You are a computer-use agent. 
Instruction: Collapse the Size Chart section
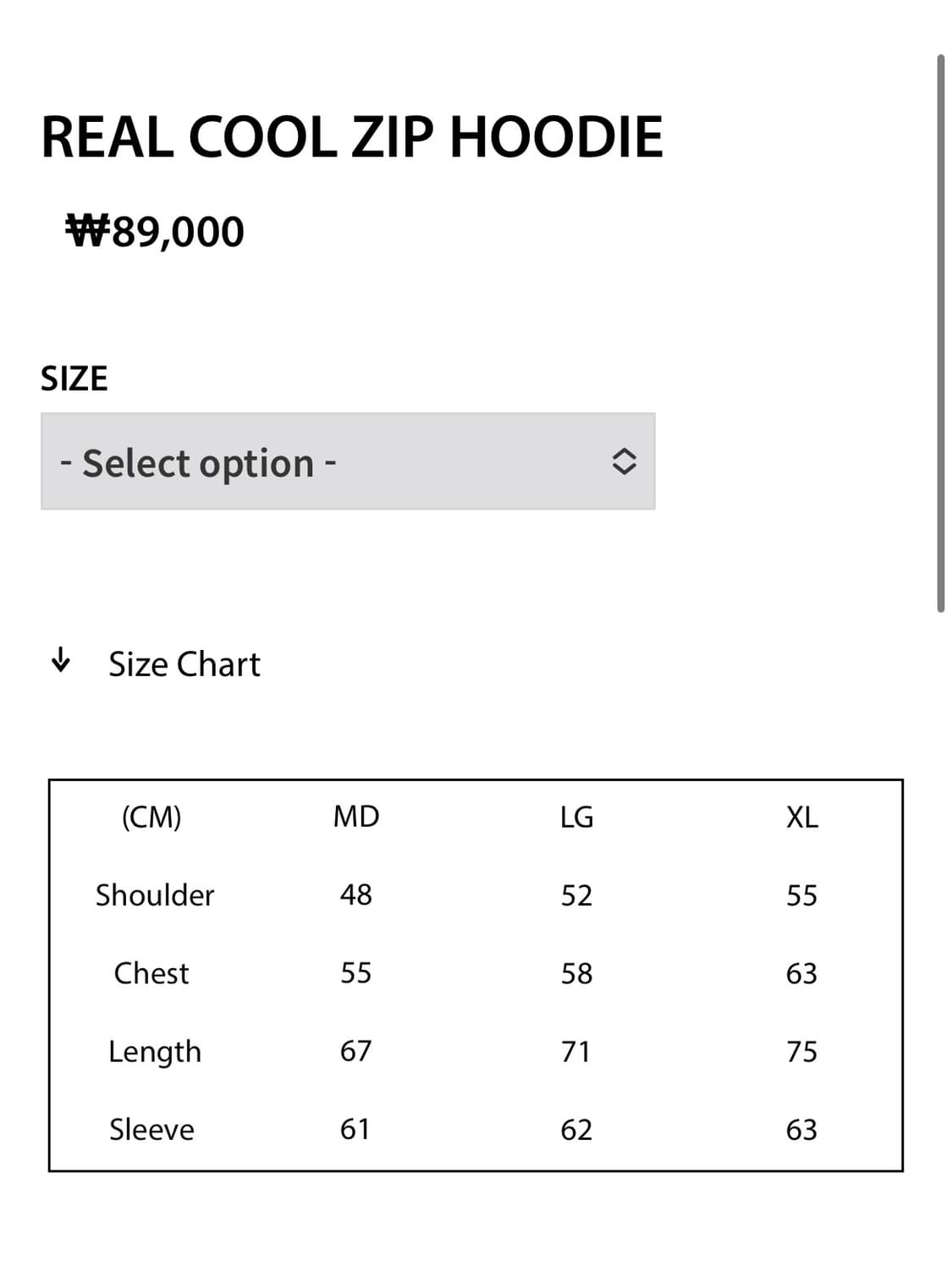pos(184,664)
